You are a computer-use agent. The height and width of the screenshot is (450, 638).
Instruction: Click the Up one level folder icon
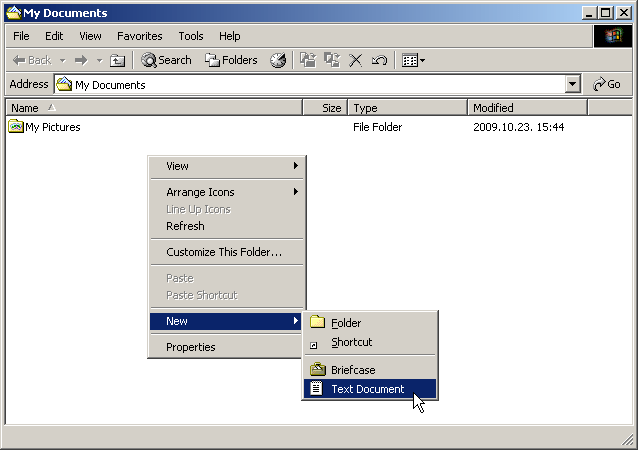(117, 61)
